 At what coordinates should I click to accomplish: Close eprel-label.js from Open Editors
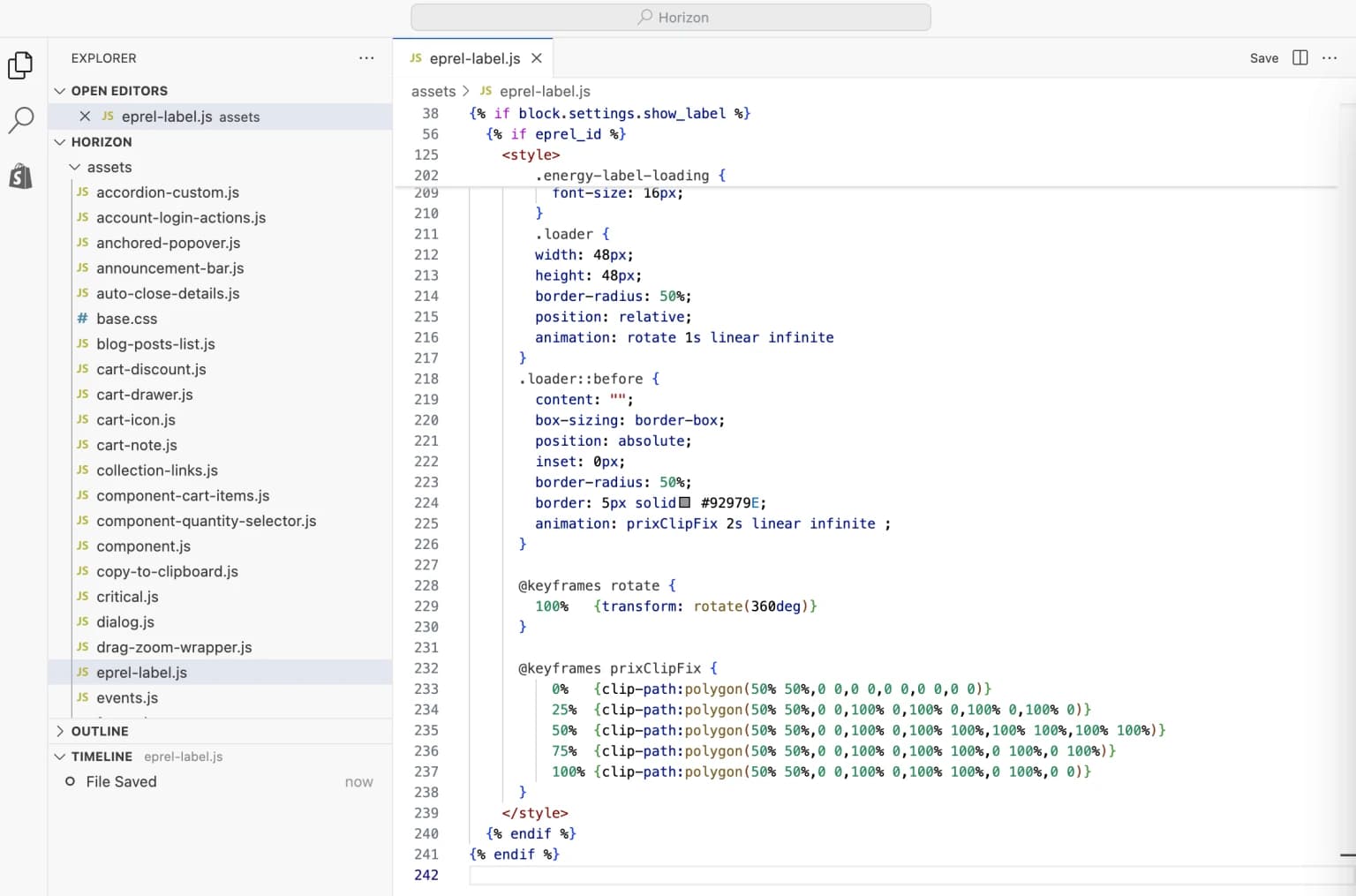[84, 116]
